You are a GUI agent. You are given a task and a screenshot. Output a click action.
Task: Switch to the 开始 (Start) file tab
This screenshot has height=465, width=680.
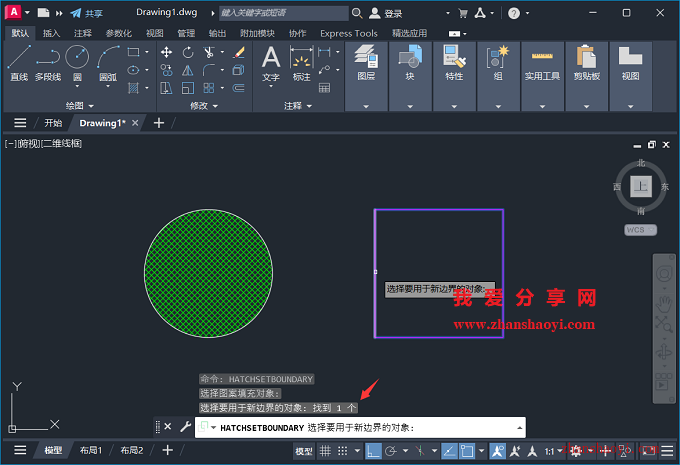pos(53,123)
